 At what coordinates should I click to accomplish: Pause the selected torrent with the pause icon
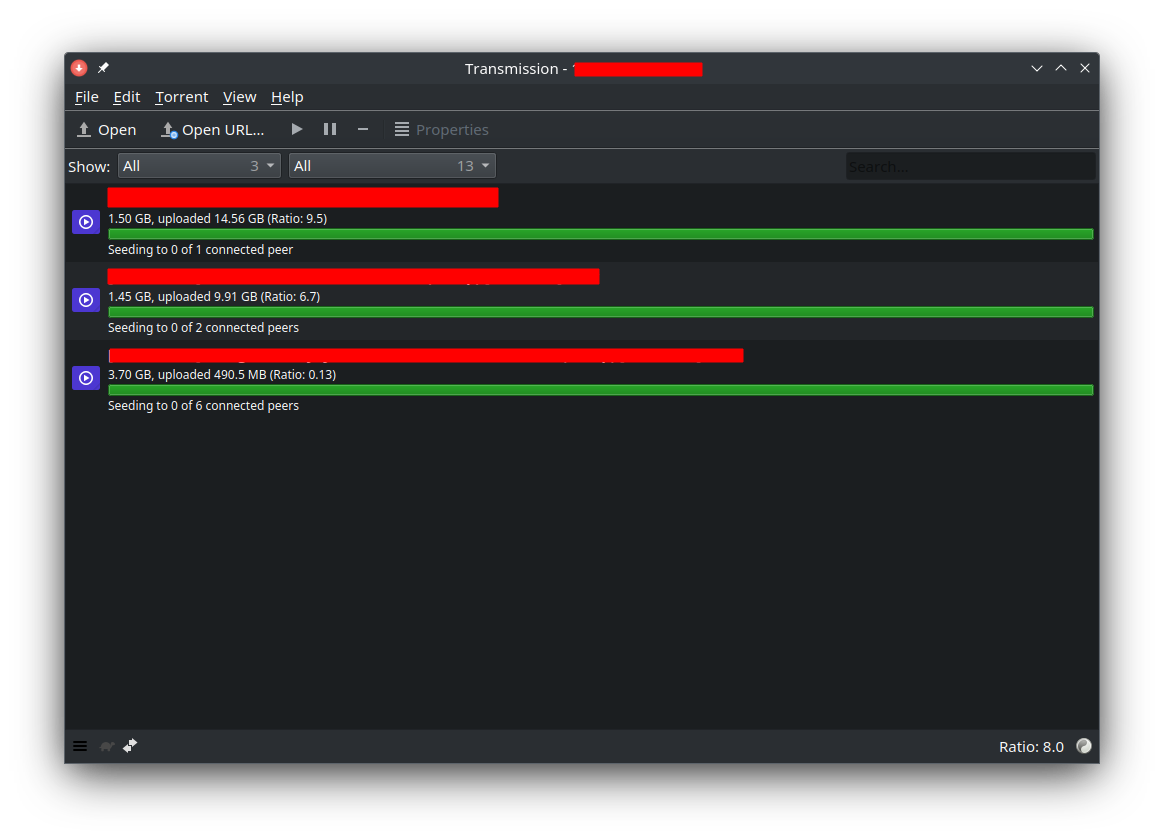coord(330,128)
